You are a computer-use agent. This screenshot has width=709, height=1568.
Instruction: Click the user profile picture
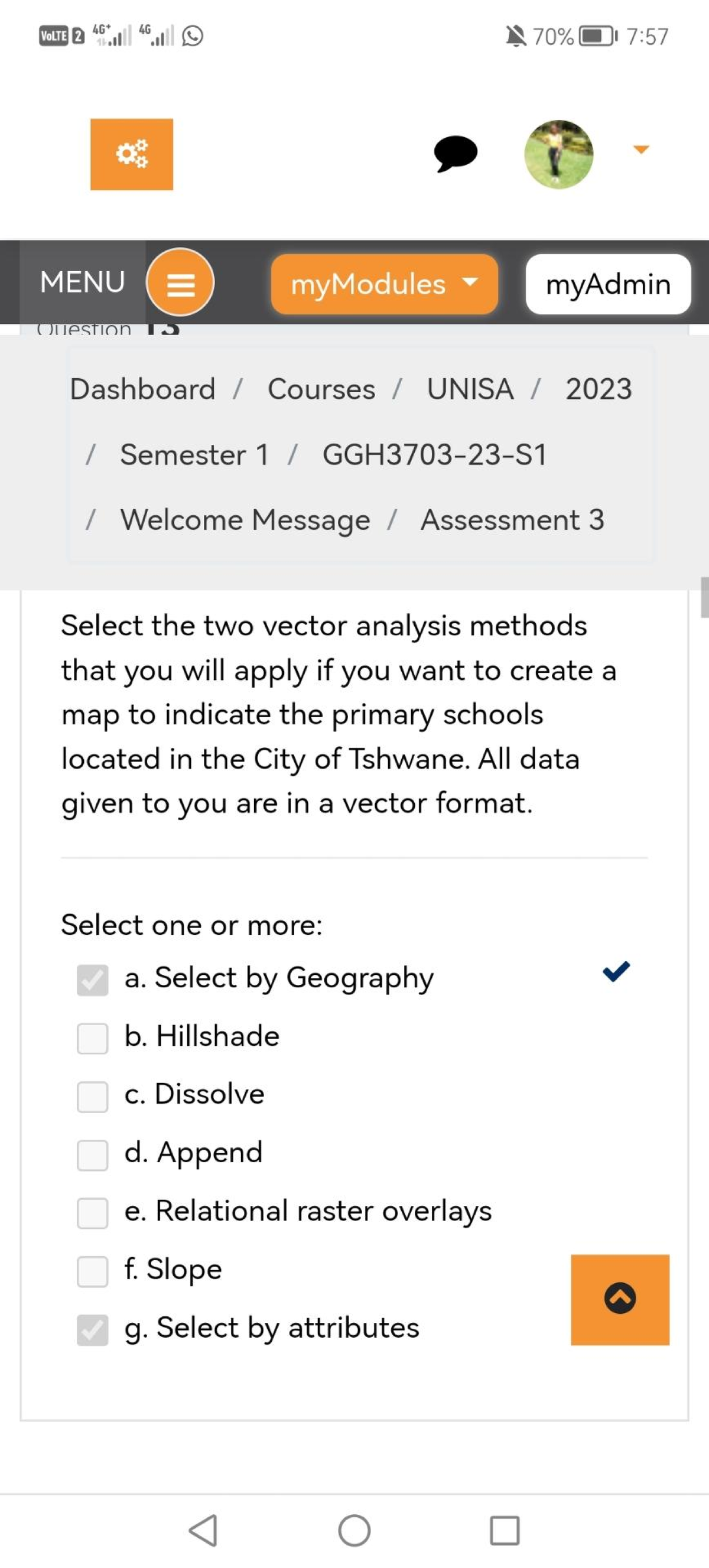(x=558, y=154)
